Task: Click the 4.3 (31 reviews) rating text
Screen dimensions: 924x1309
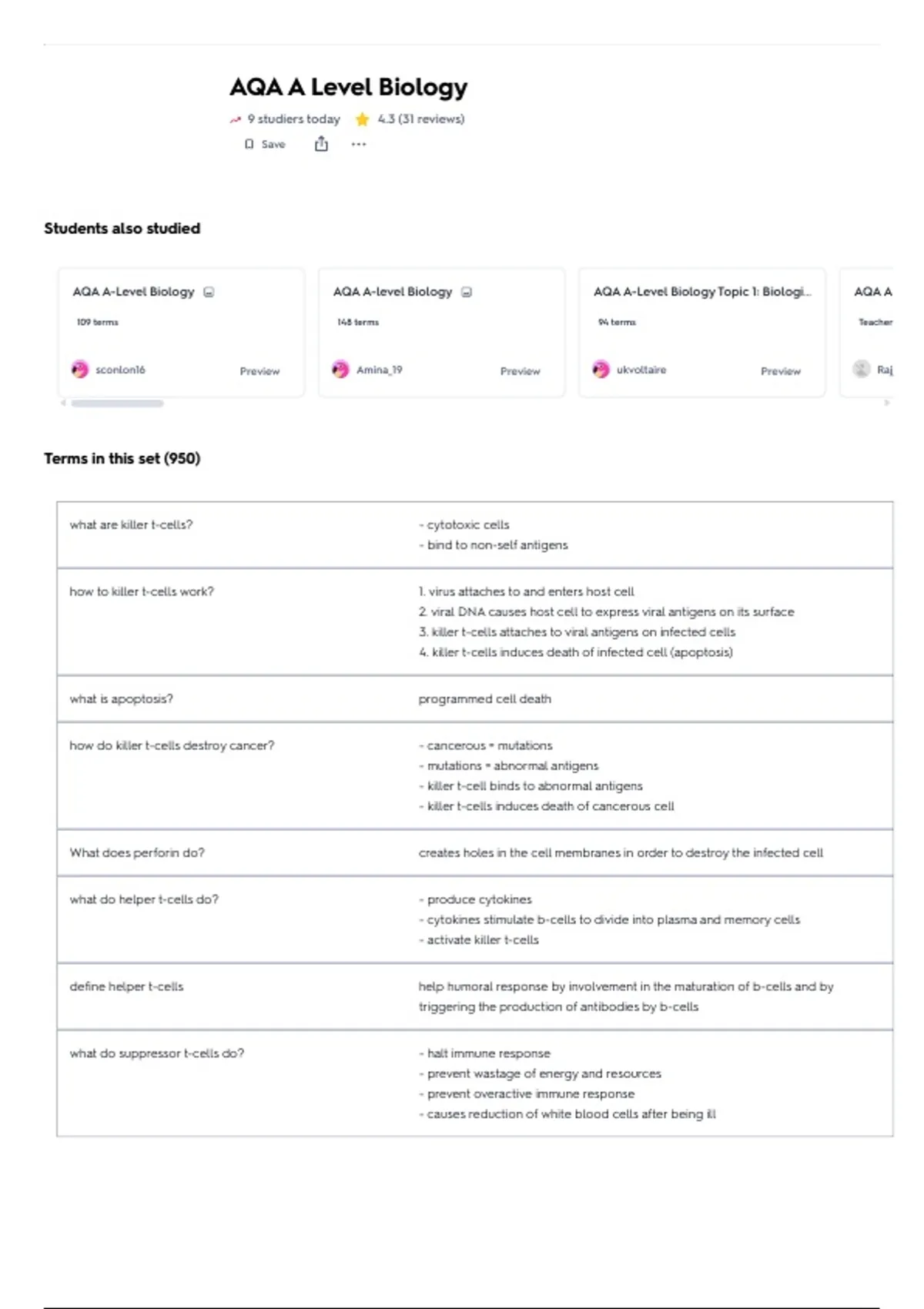Action: [x=420, y=119]
